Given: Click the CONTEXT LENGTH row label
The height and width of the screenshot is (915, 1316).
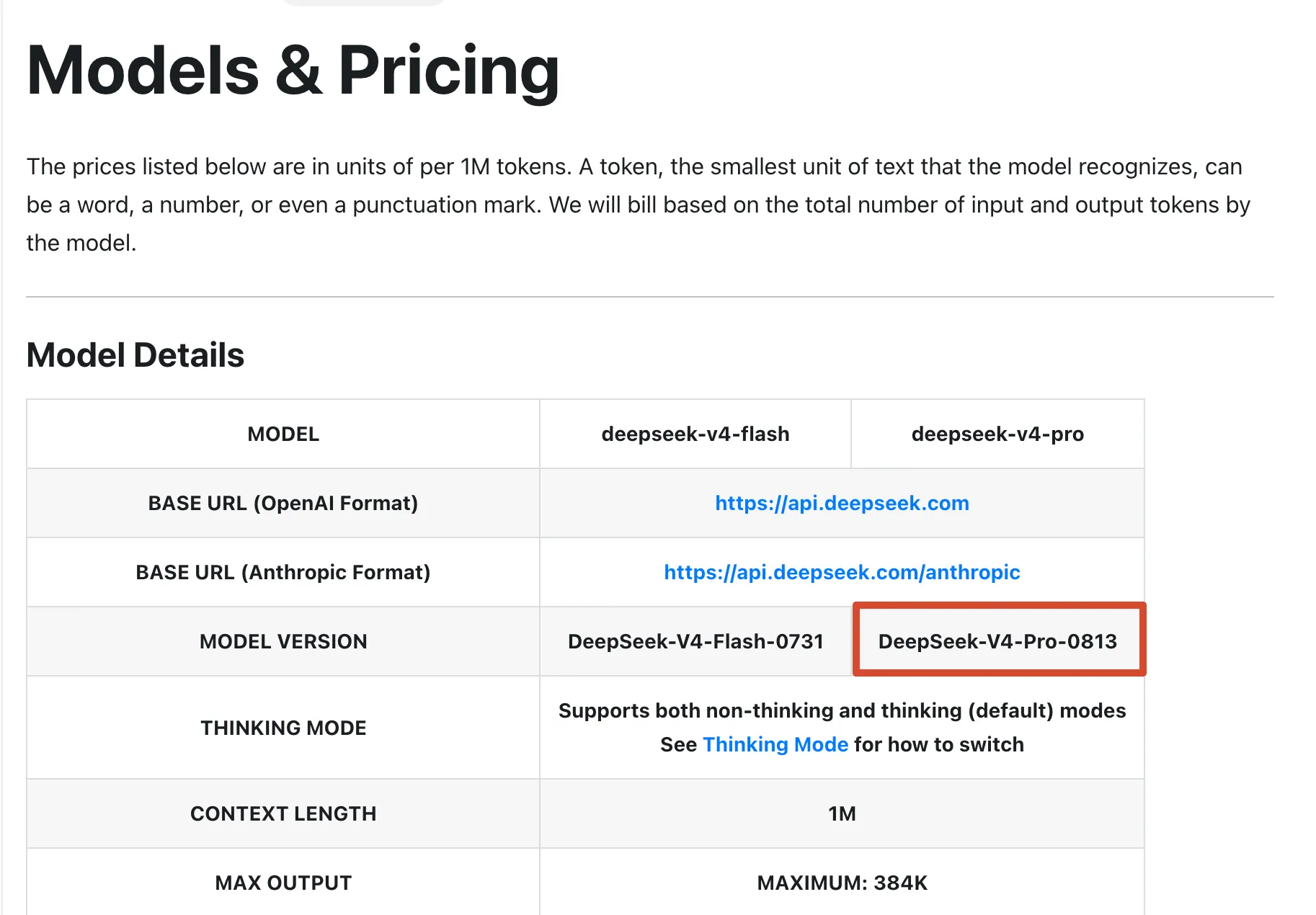Looking at the screenshot, I should (x=283, y=813).
